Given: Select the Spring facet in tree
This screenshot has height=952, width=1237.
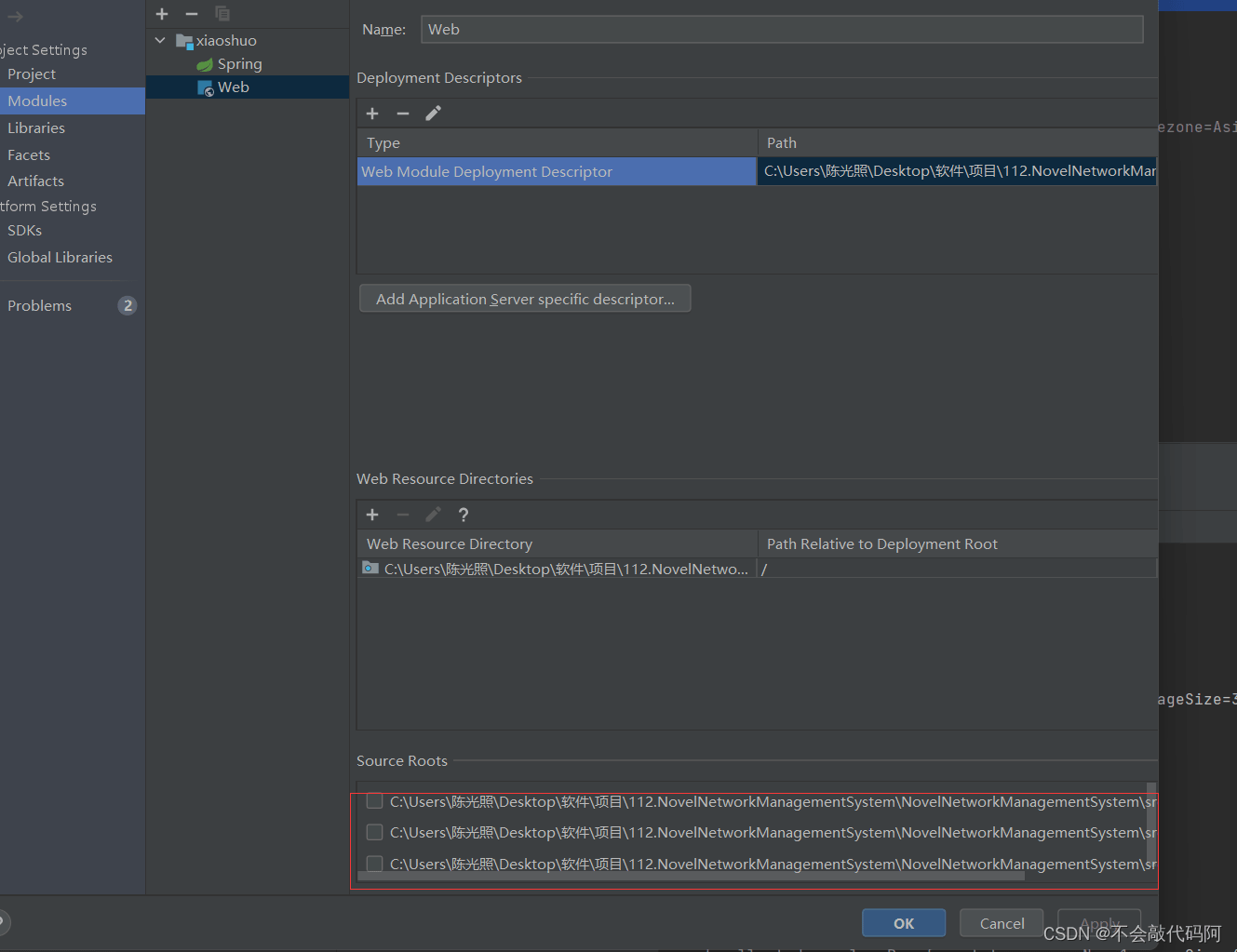Looking at the screenshot, I should coord(239,64).
